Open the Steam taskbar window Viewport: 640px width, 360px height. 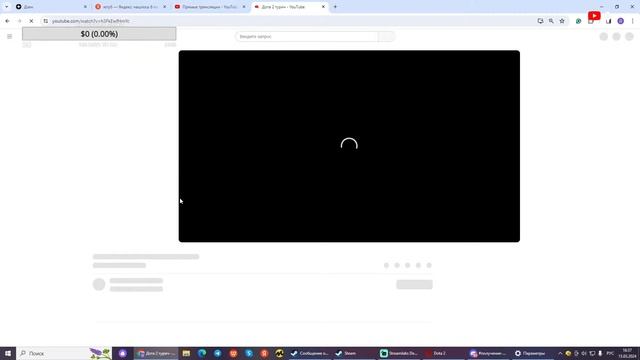tap(354, 353)
